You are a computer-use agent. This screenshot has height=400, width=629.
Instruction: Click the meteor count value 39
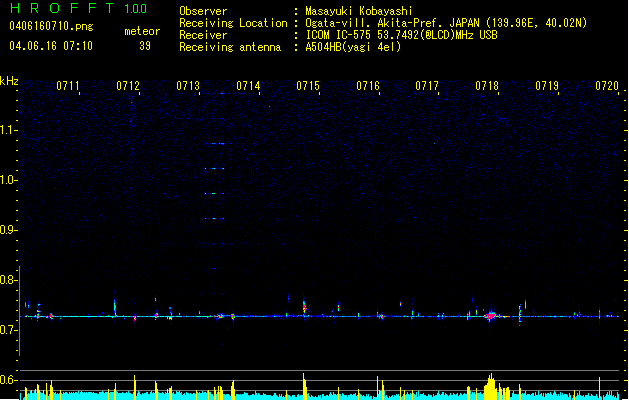tap(145, 46)
